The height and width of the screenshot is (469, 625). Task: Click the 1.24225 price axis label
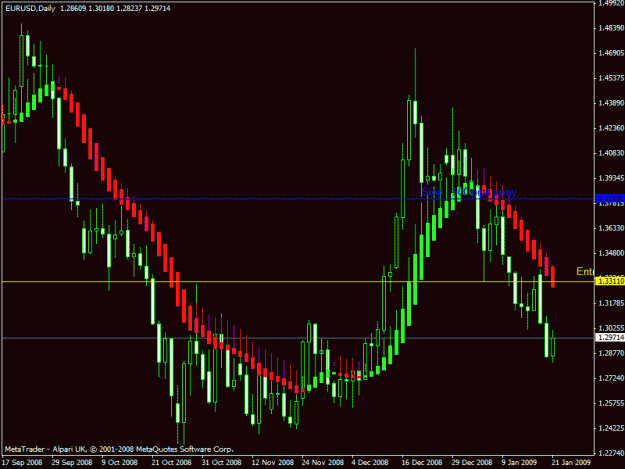click(611, 428)
